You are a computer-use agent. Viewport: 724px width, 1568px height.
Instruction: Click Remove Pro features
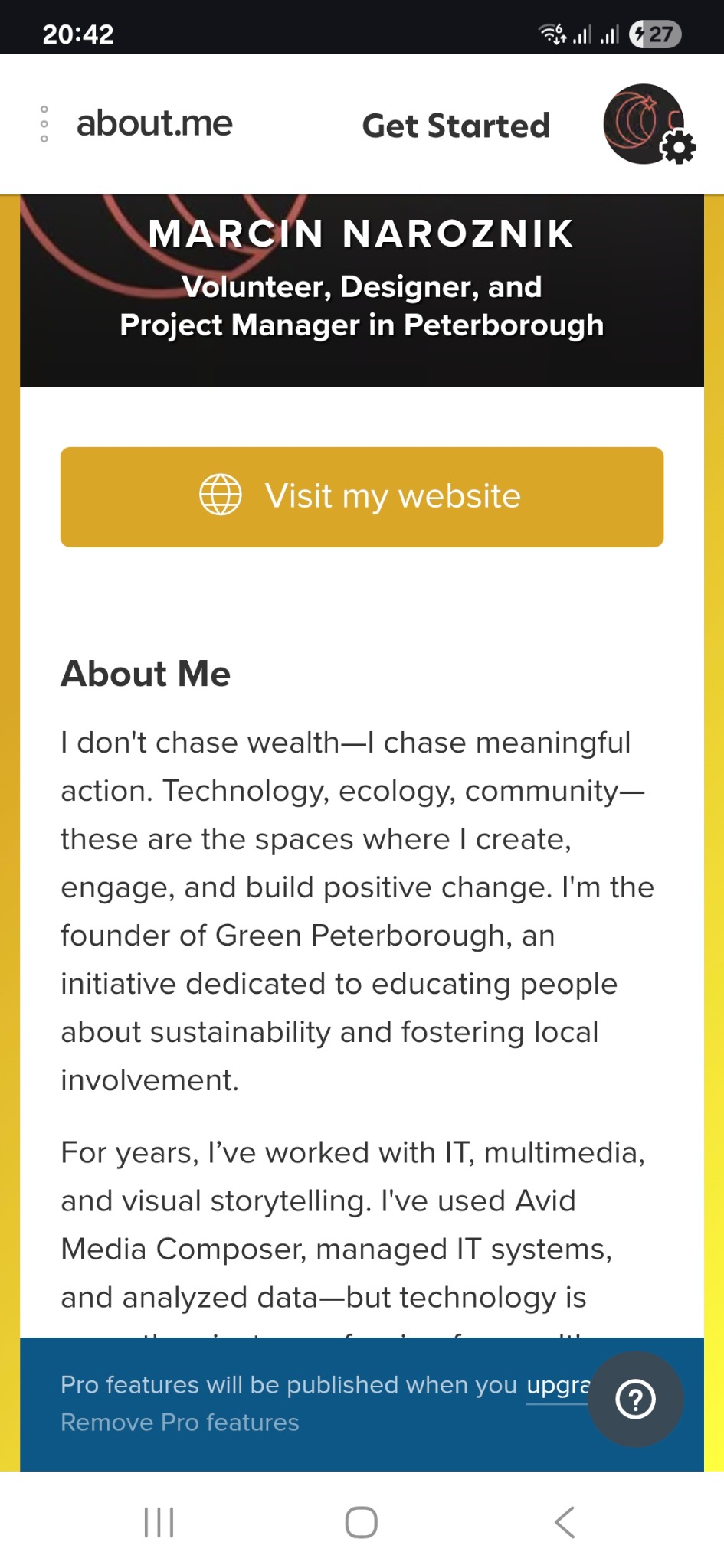point(179,1422)
